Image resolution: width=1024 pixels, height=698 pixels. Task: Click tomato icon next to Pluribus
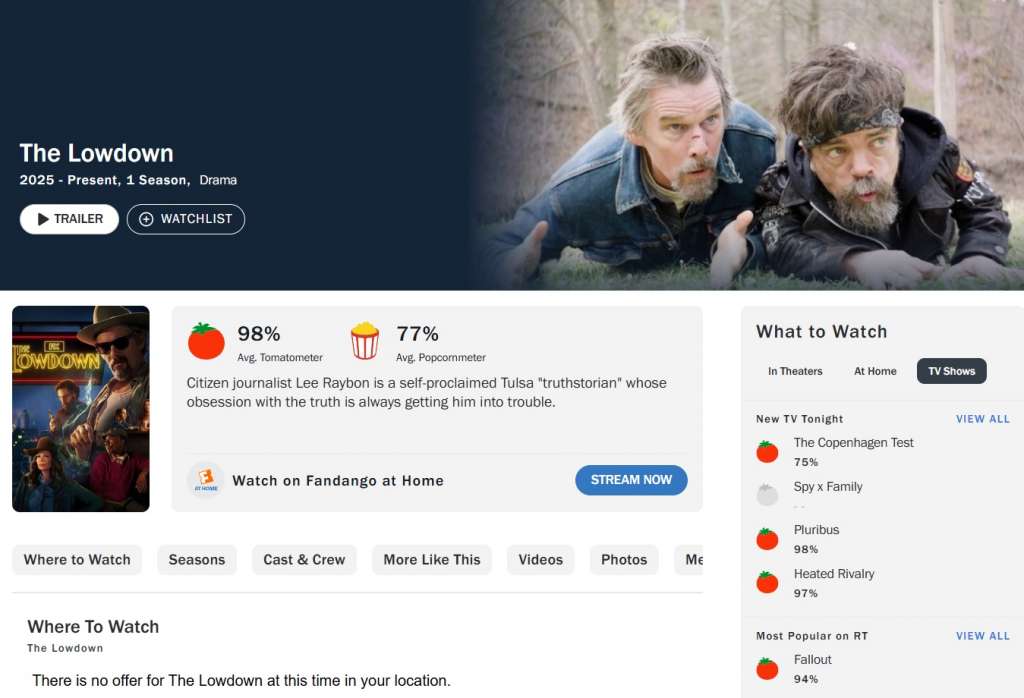(767, 539)
